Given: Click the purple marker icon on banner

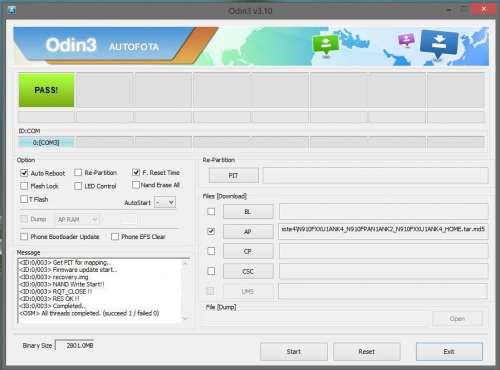Looking at the screenshot, I should pos(407,40).
